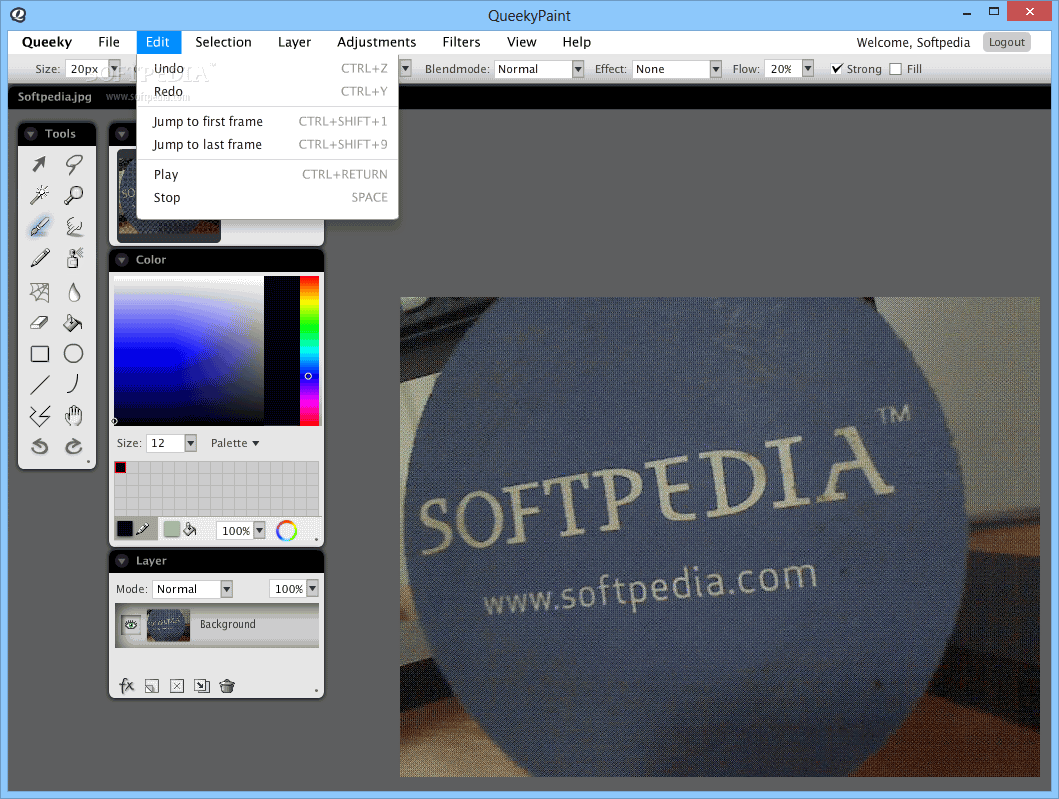This screenshot has height=799, width=1059.
Task: Select the zigzag polyline tool
Action: (39, 416)
